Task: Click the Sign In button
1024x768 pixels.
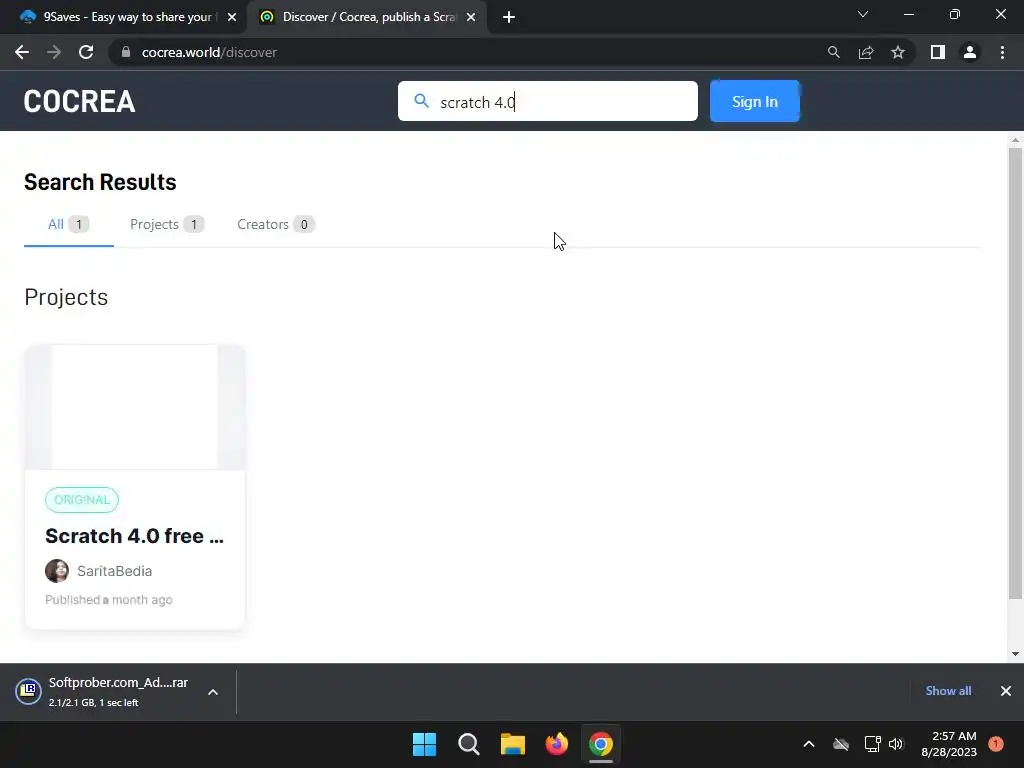Action: (x=754, y=101)
